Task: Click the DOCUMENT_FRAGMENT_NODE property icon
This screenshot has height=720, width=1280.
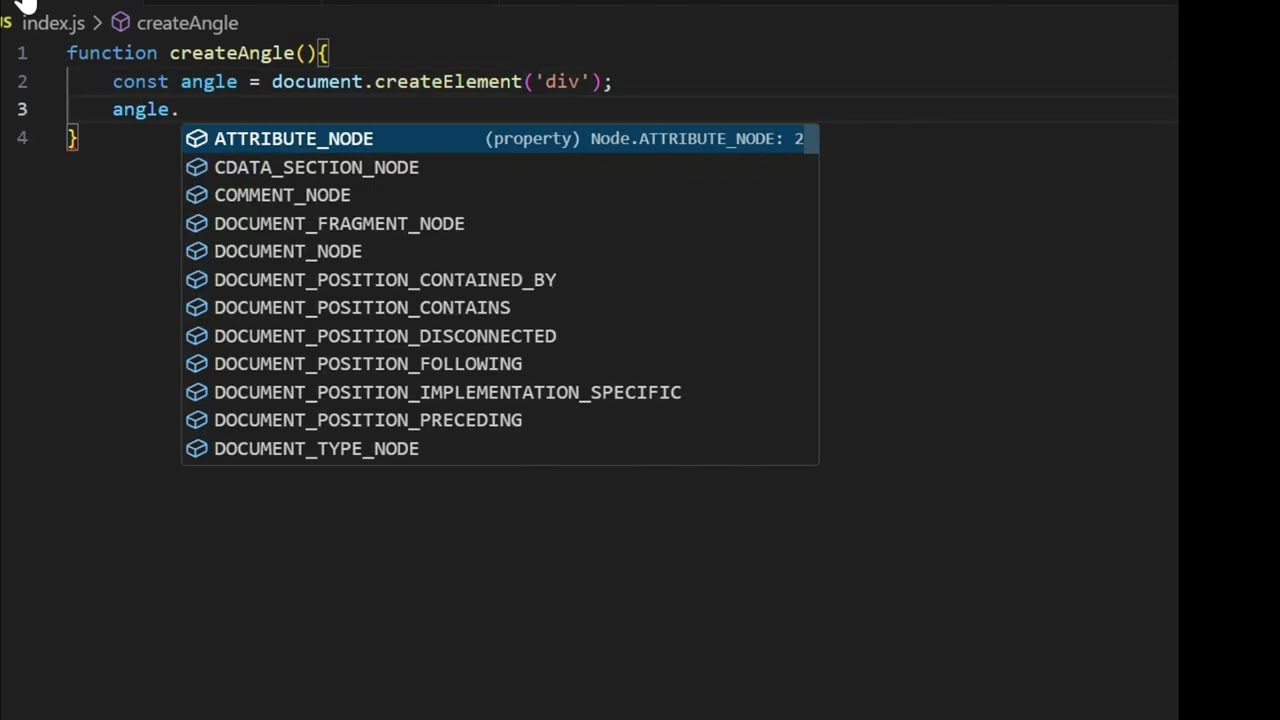Action: (x=197, y=223)
